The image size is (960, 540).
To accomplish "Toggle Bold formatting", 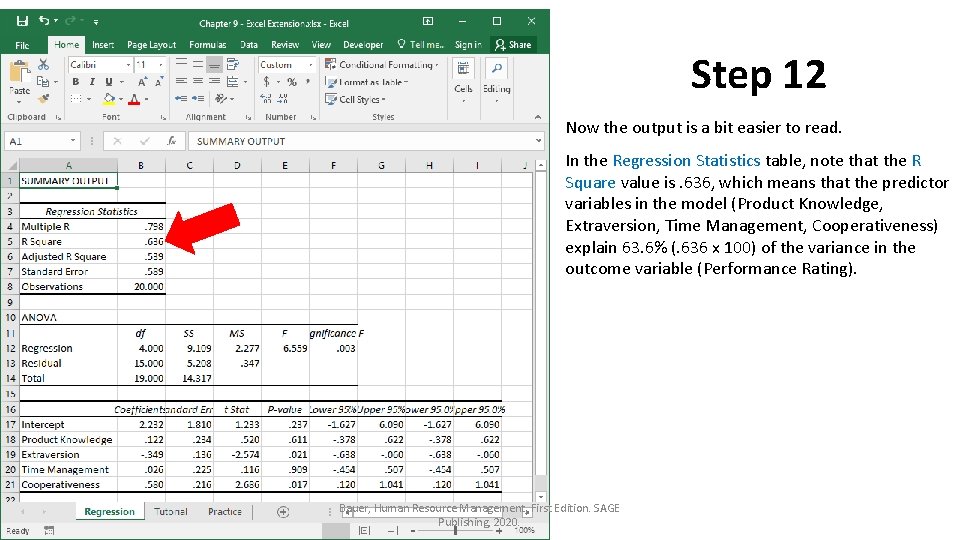I will (x=75, y=81).
